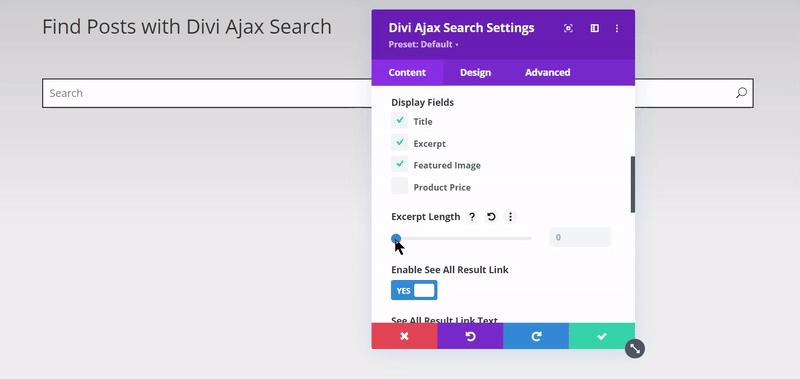Click blue redo button in footer
The height and width of the screenshot is (379, 800).
coord(536,336)
